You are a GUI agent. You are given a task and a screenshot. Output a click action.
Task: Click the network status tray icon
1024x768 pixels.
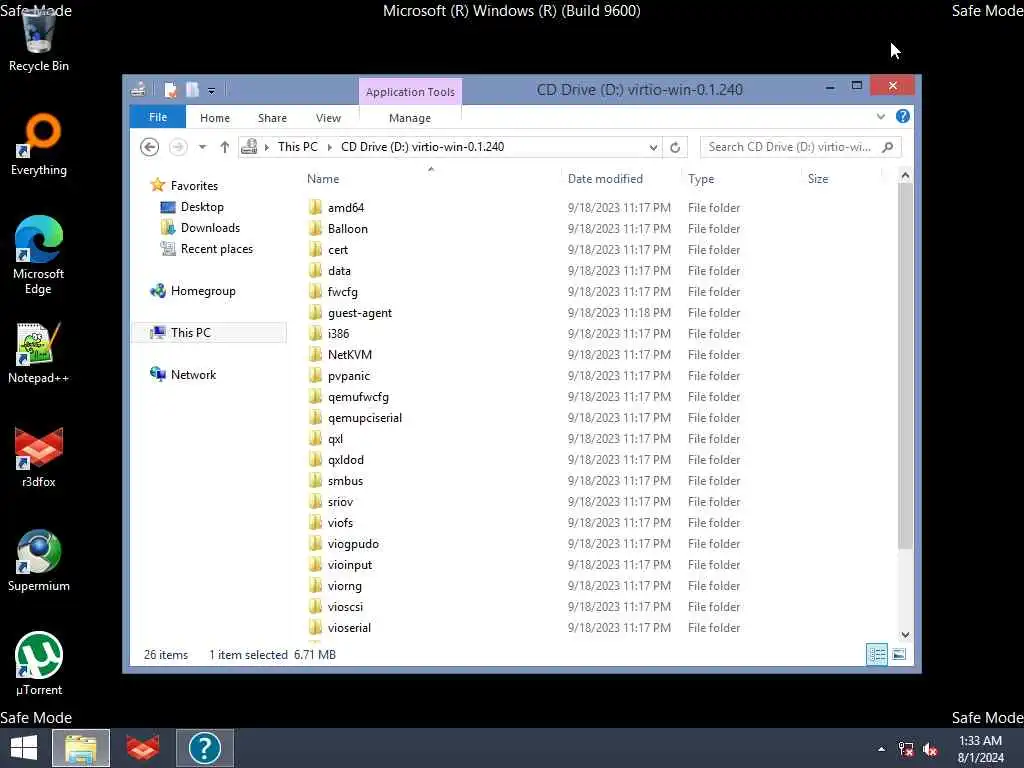906,749
